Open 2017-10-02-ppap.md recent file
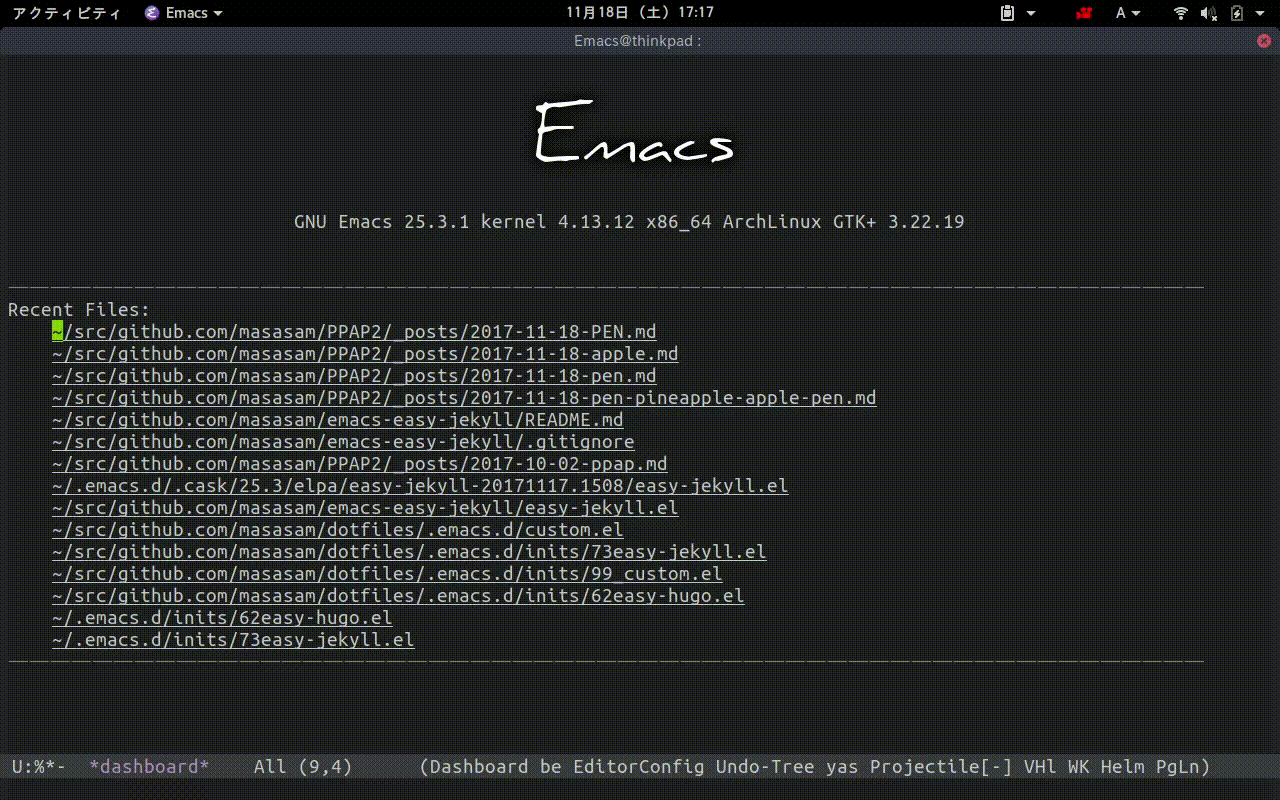The image size is (1280, 800). [x=360, y=464]
